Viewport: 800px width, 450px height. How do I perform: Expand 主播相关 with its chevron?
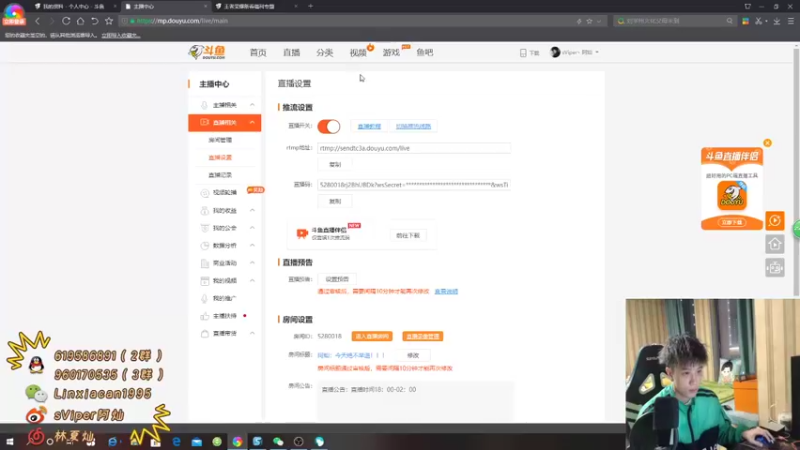(252, 105)
